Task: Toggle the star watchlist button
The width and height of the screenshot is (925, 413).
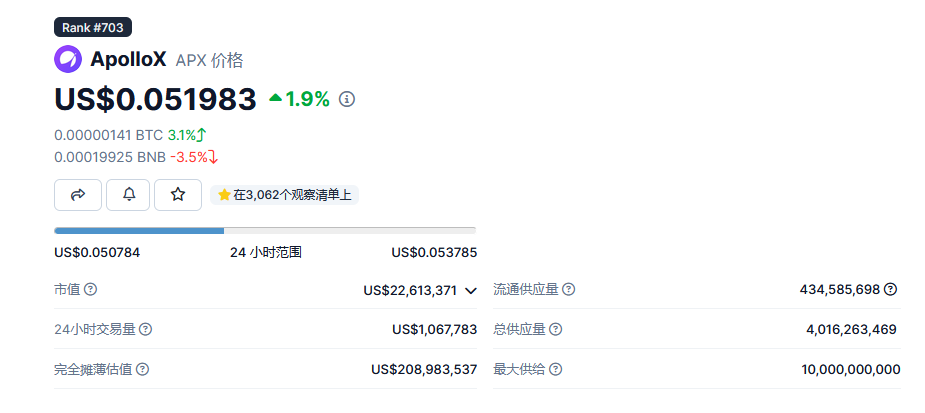Action: click(178, 195)
